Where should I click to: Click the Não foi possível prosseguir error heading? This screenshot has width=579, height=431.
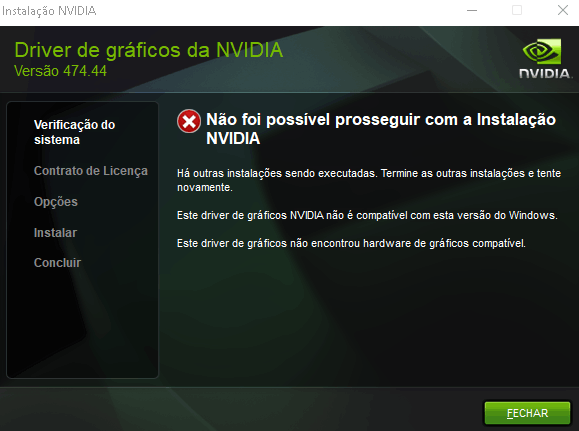[381, 129]
